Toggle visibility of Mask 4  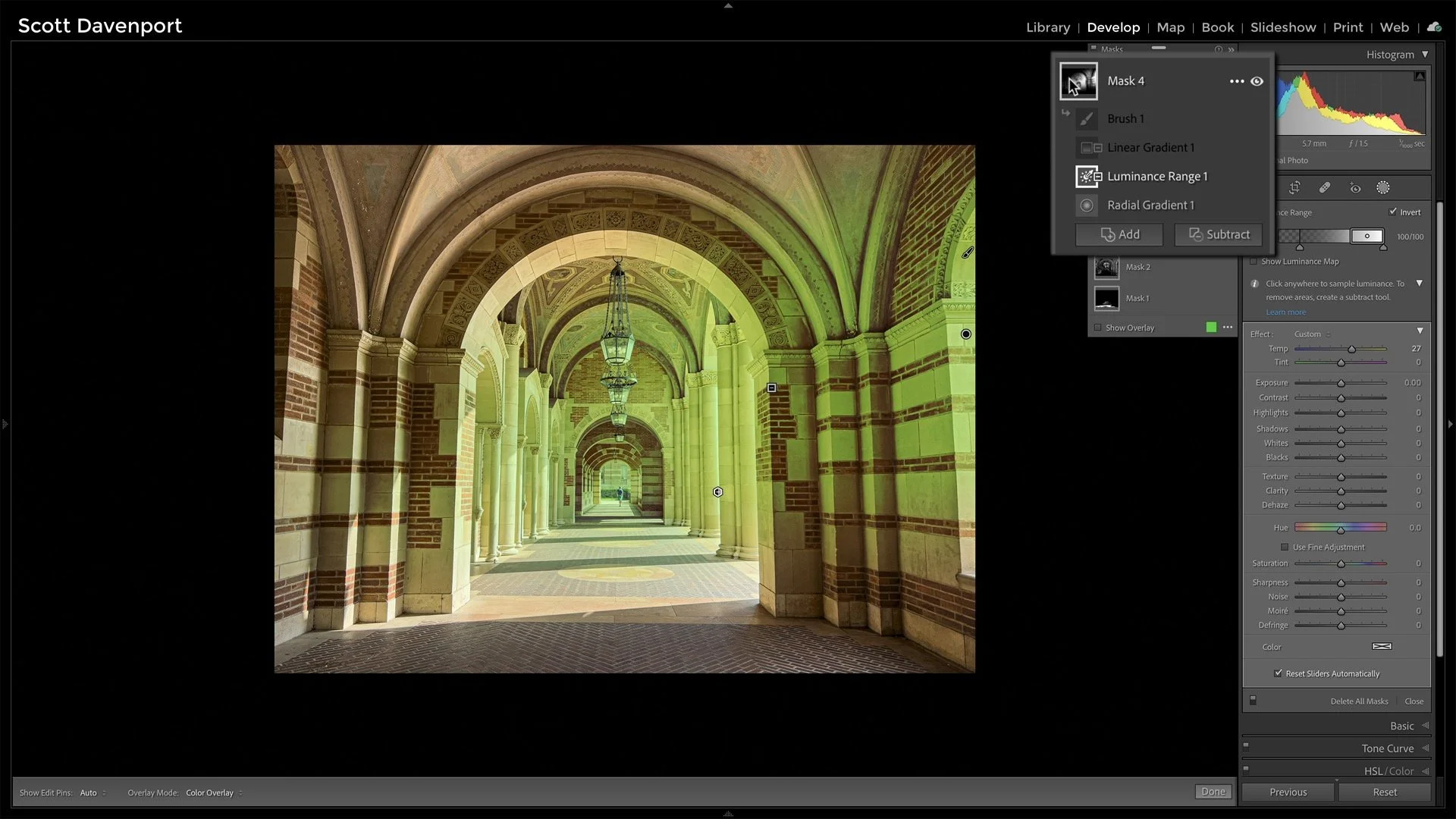coord(1257,81)
